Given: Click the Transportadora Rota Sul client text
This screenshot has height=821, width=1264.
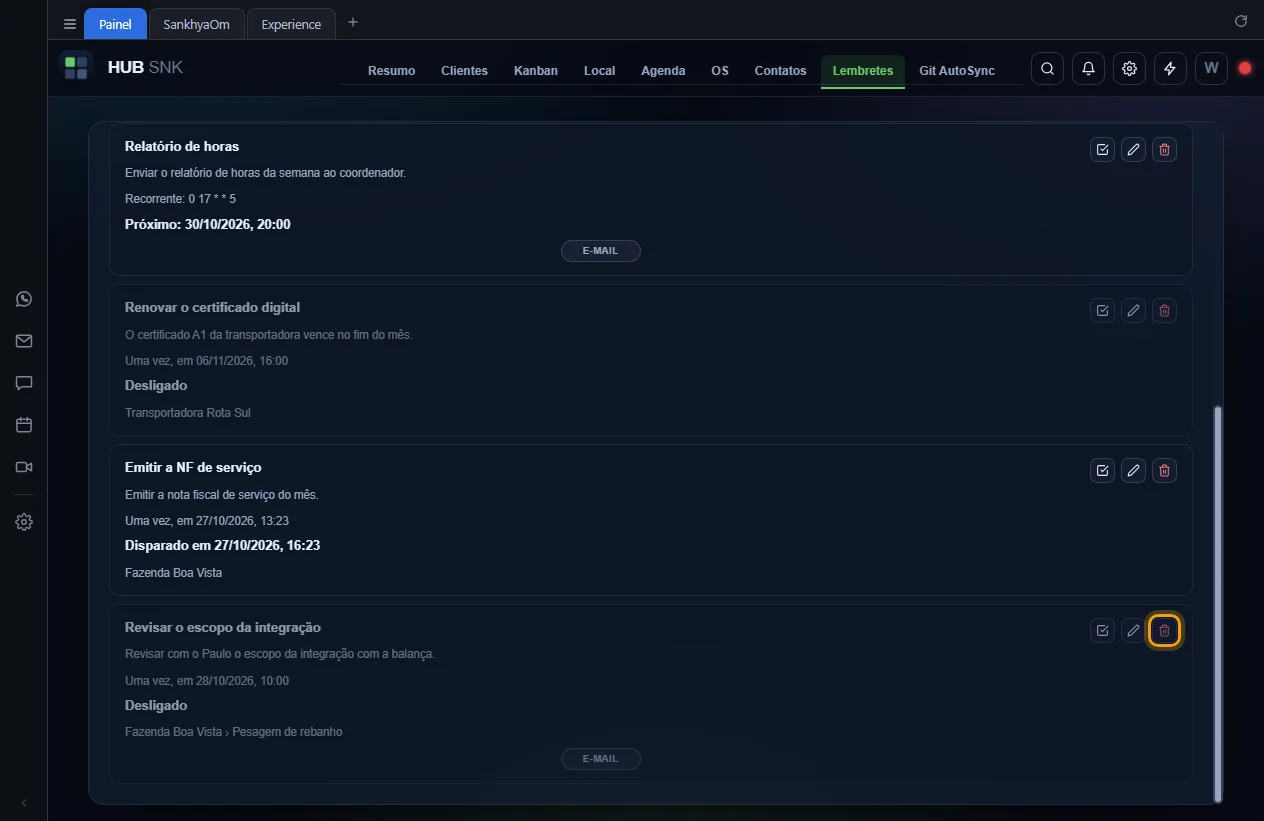Looking at the screenshot, I should click(x=188, y=413).
